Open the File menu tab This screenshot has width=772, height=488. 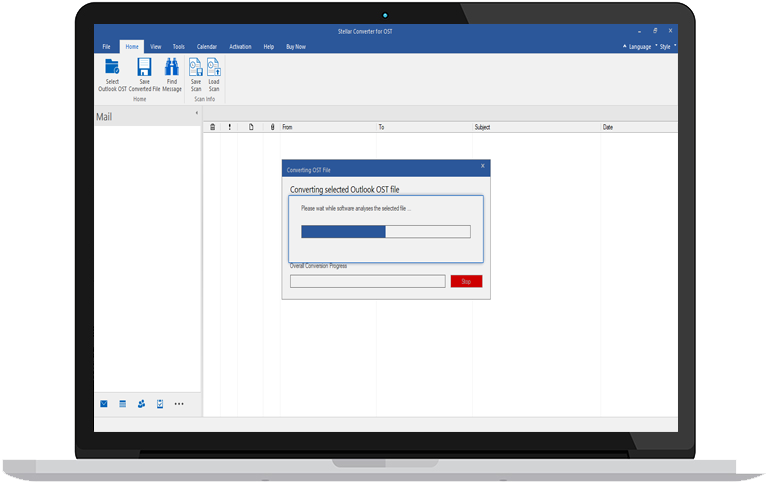coord(106,47)
